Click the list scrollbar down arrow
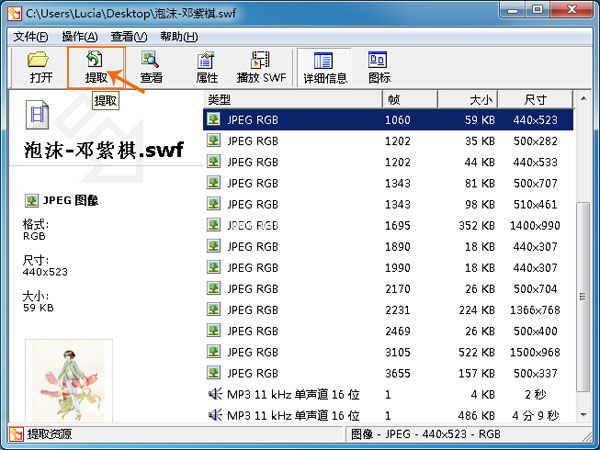600x450 pixels. [583, 414]
